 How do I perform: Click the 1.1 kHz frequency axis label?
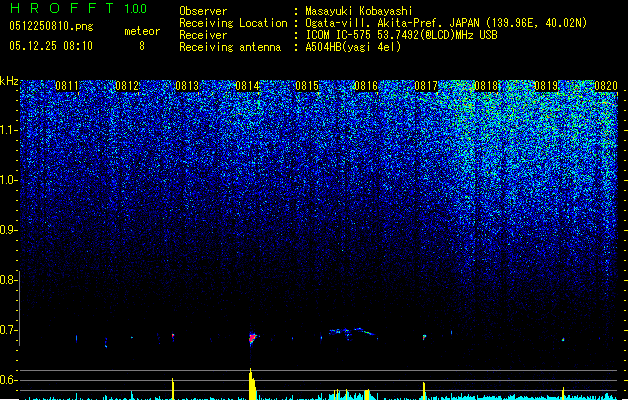click(8, 130)
